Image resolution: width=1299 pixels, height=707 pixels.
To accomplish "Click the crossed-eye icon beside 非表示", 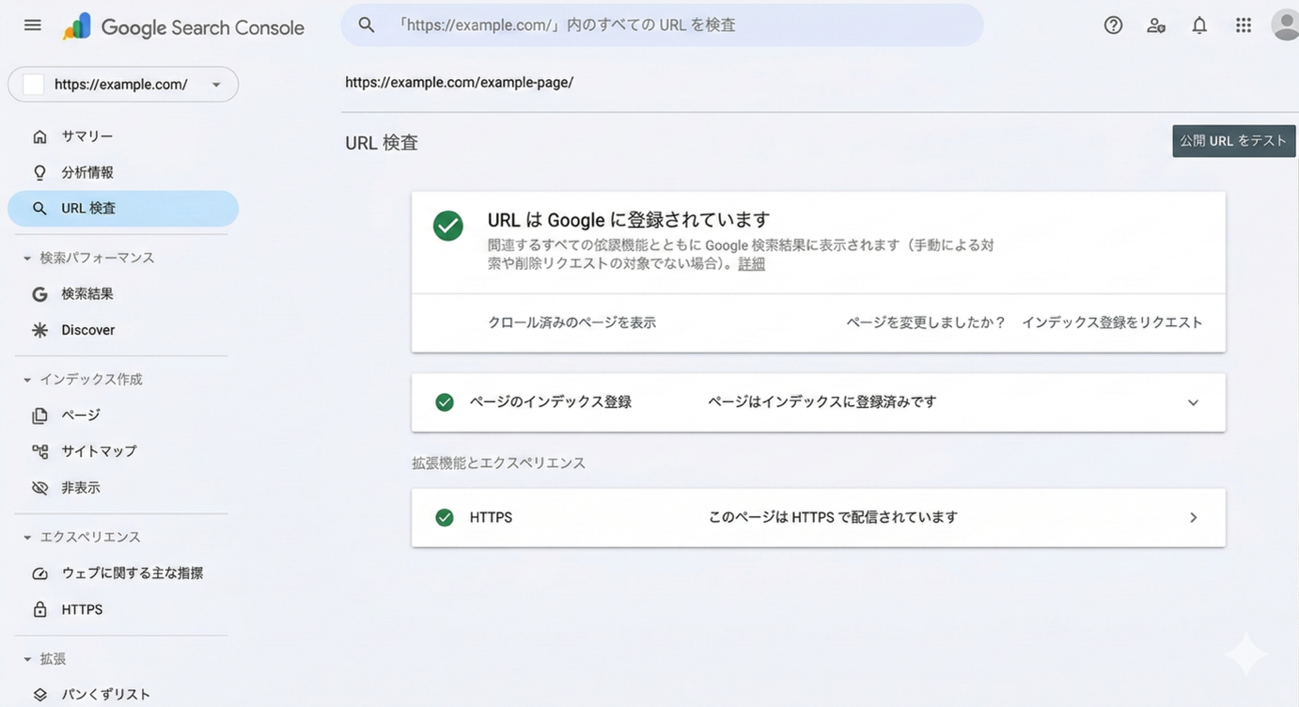I will (x=40, y=488).
